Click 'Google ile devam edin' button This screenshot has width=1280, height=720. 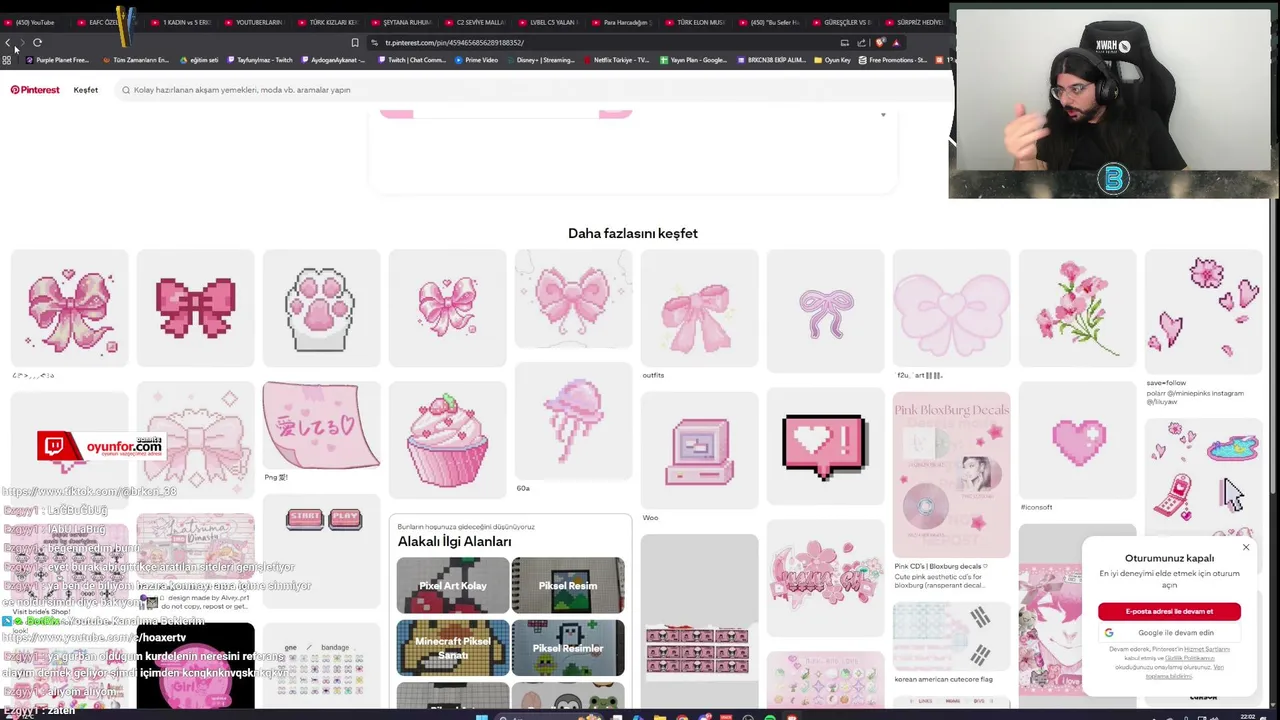[1169, 632]
